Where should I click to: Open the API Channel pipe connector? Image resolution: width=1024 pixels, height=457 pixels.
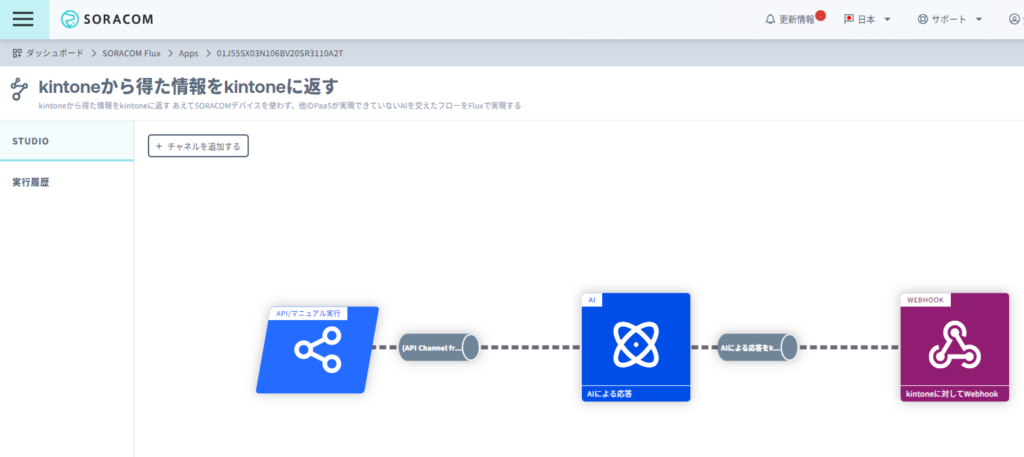[x=439, y=347]
